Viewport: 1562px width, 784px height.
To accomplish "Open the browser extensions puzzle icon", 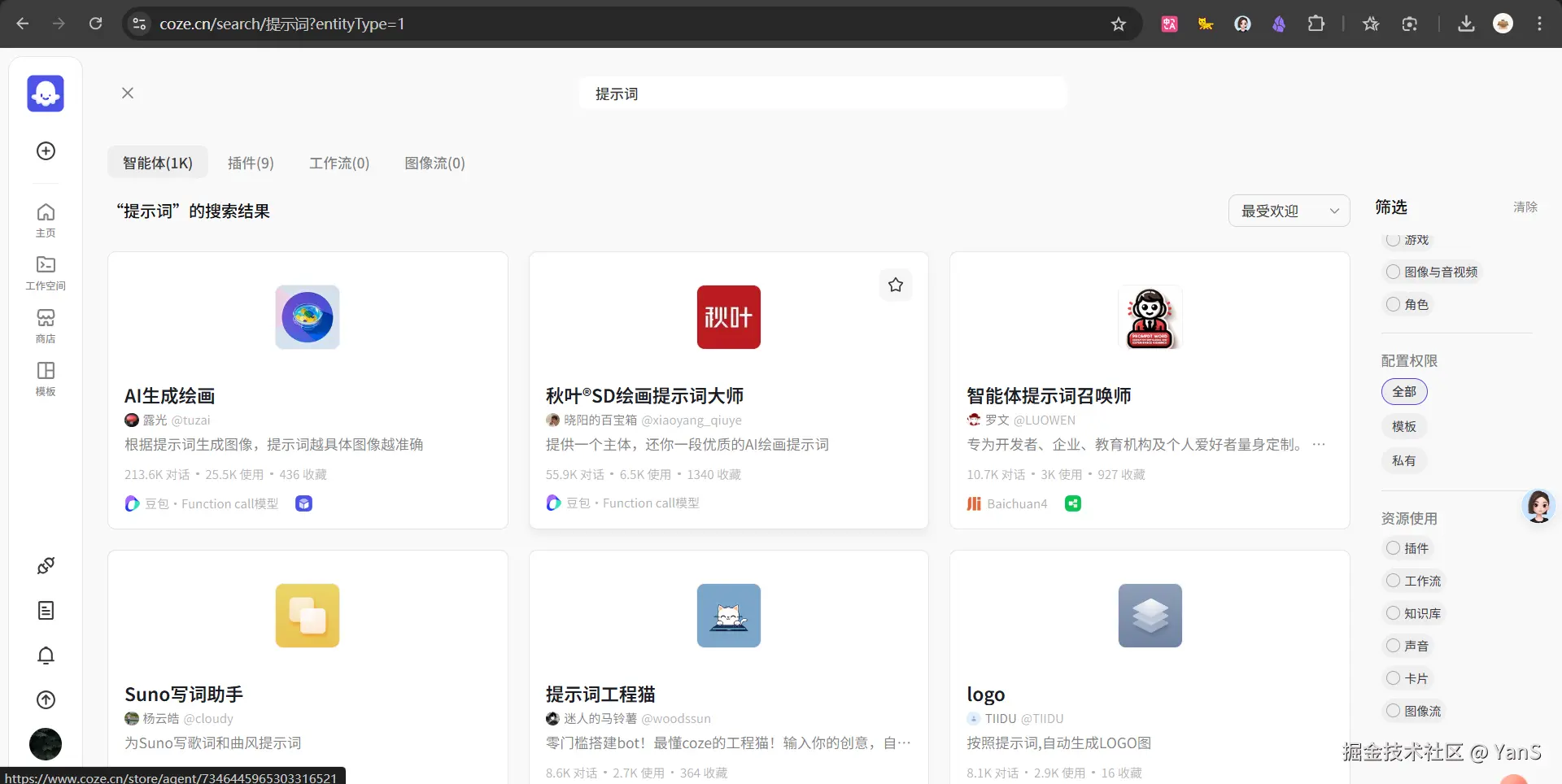I will pos(1316,24).
